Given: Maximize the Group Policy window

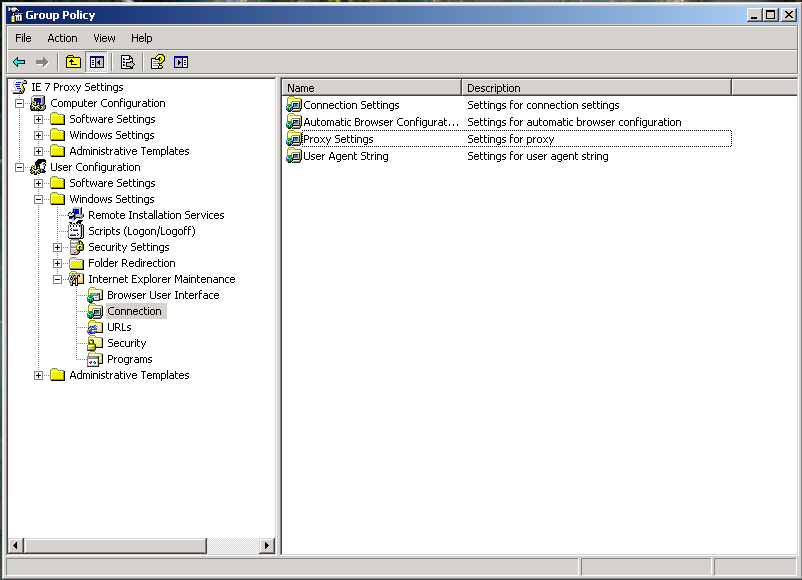Looking at the screenshot, I should click(x=771, y=15).
